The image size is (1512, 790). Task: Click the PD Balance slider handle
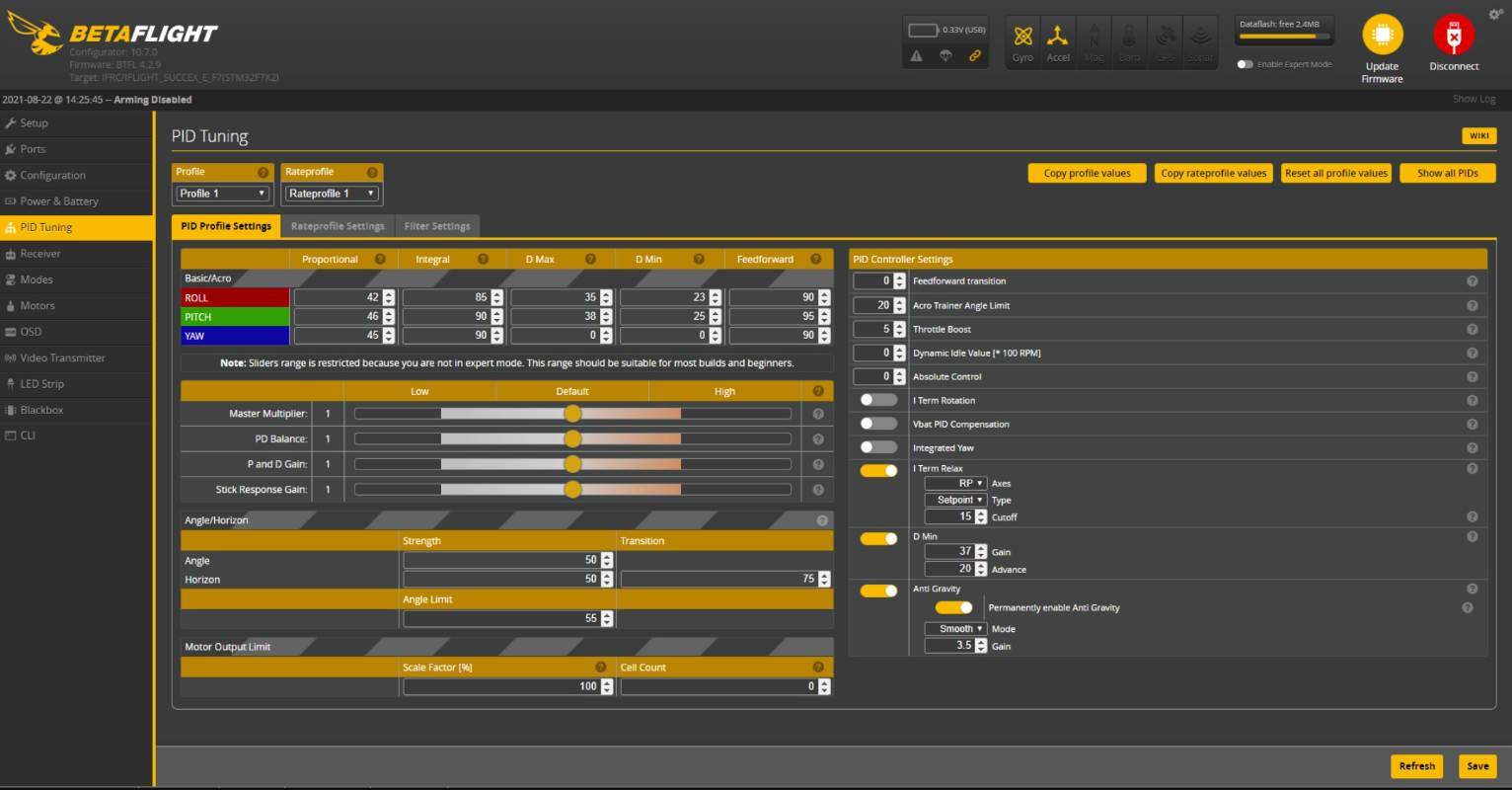click(572, 438)
